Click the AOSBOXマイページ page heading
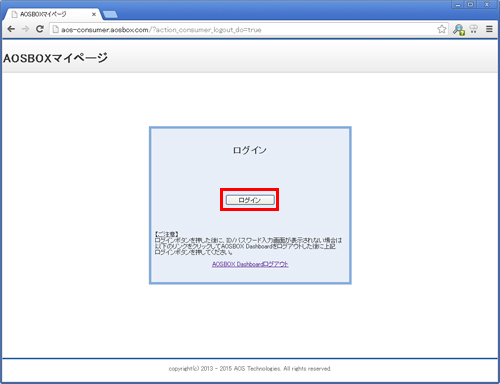The width and height of the screenshot is (500, 384). pyautogui.click(x=55, y=58)
